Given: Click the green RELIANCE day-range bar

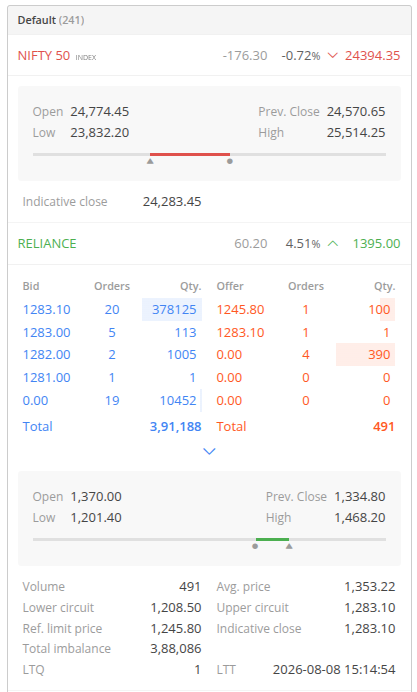Looking at the screenshot, I should pyautogui.click(x=272, y=539).
